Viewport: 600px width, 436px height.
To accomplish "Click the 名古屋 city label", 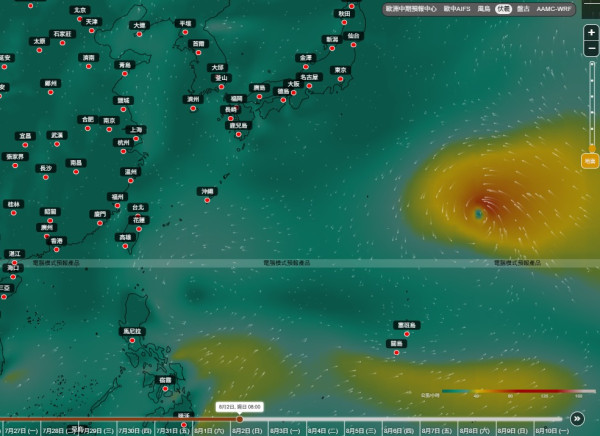I will tap(309, 77).
